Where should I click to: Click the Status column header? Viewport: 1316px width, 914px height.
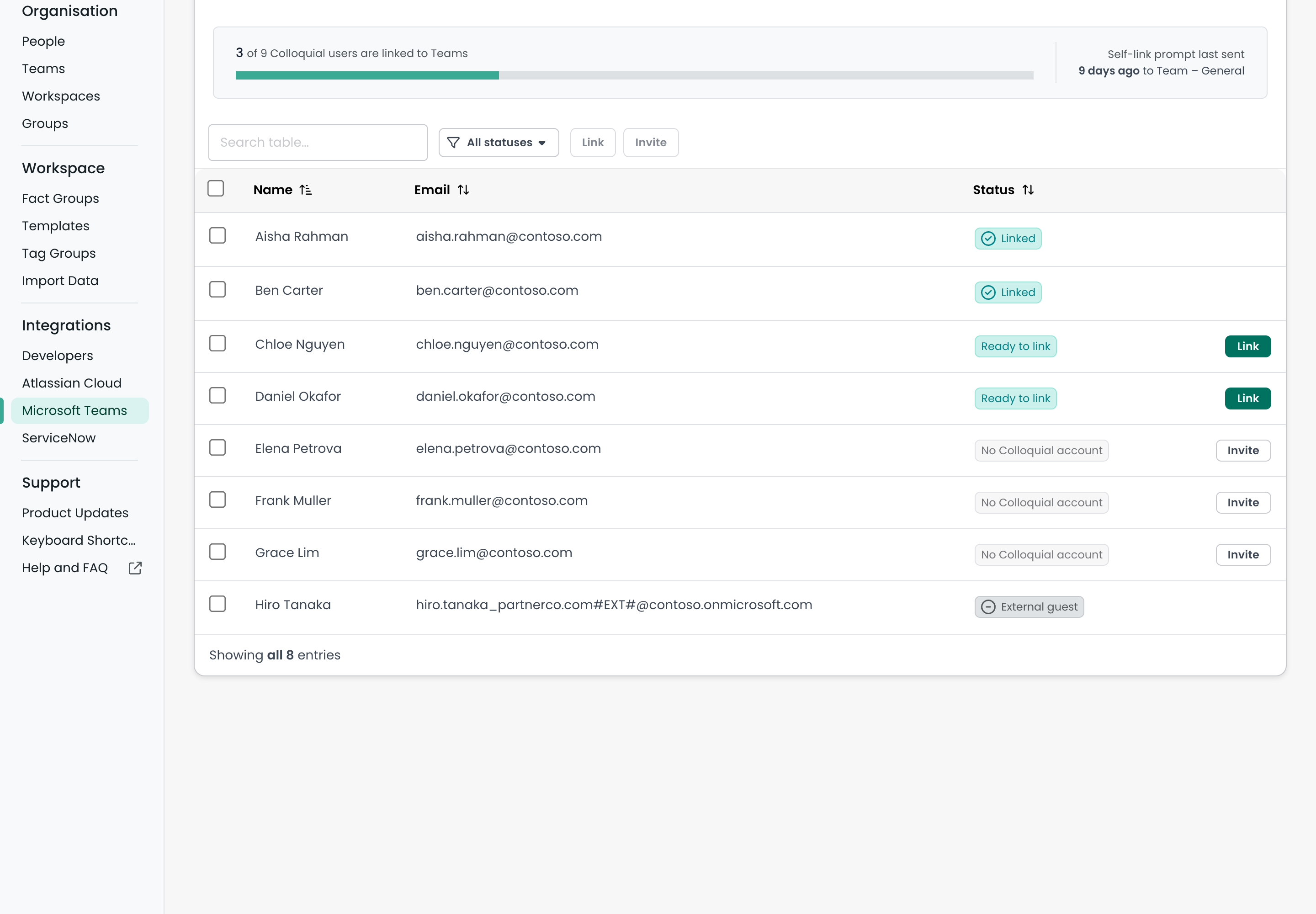(x=1003, y=190)
